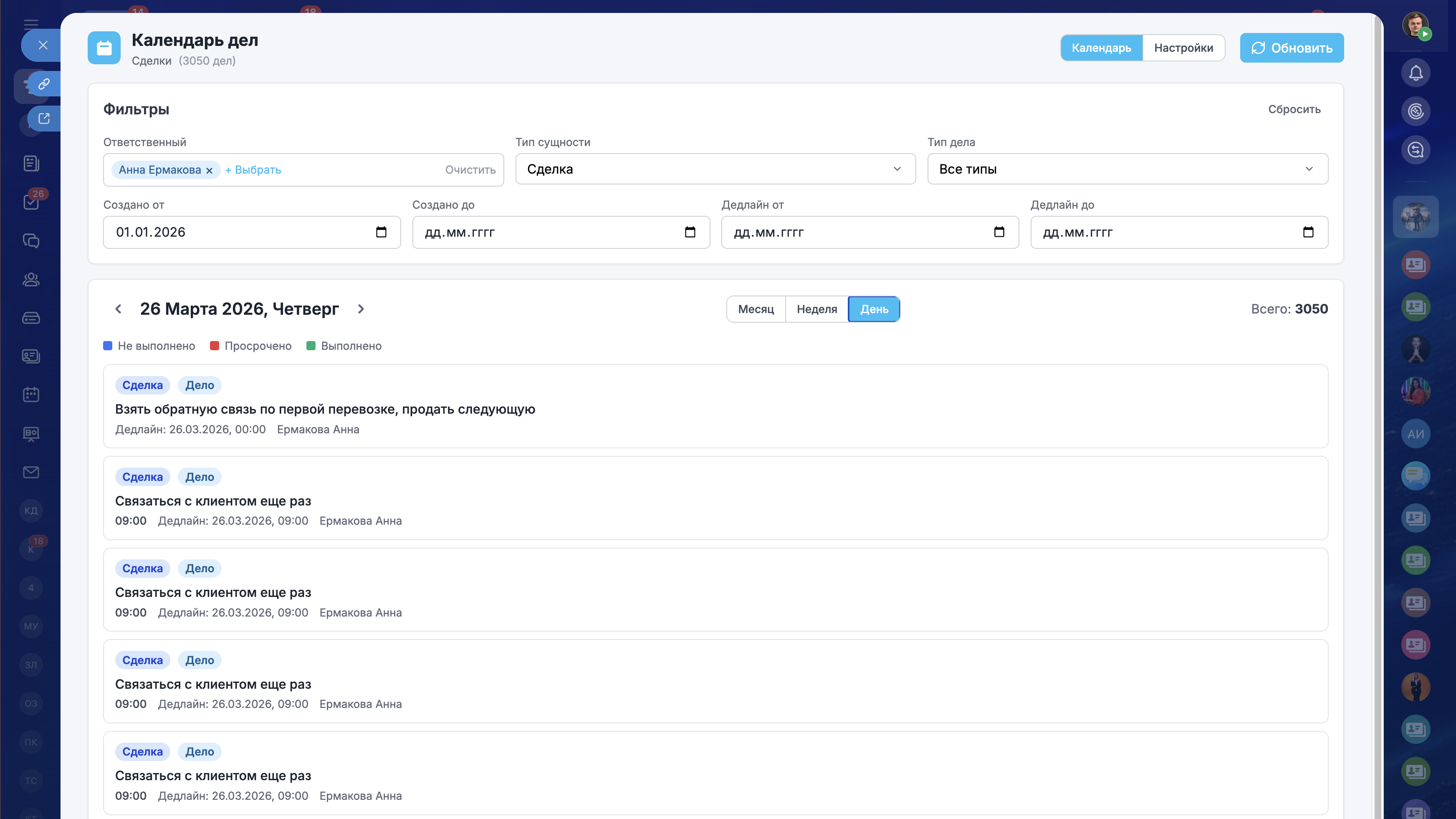This screenshot has height=819, width=1456.
Task: Click the envelope mail icon in sidebar
Action: (31, 472)
